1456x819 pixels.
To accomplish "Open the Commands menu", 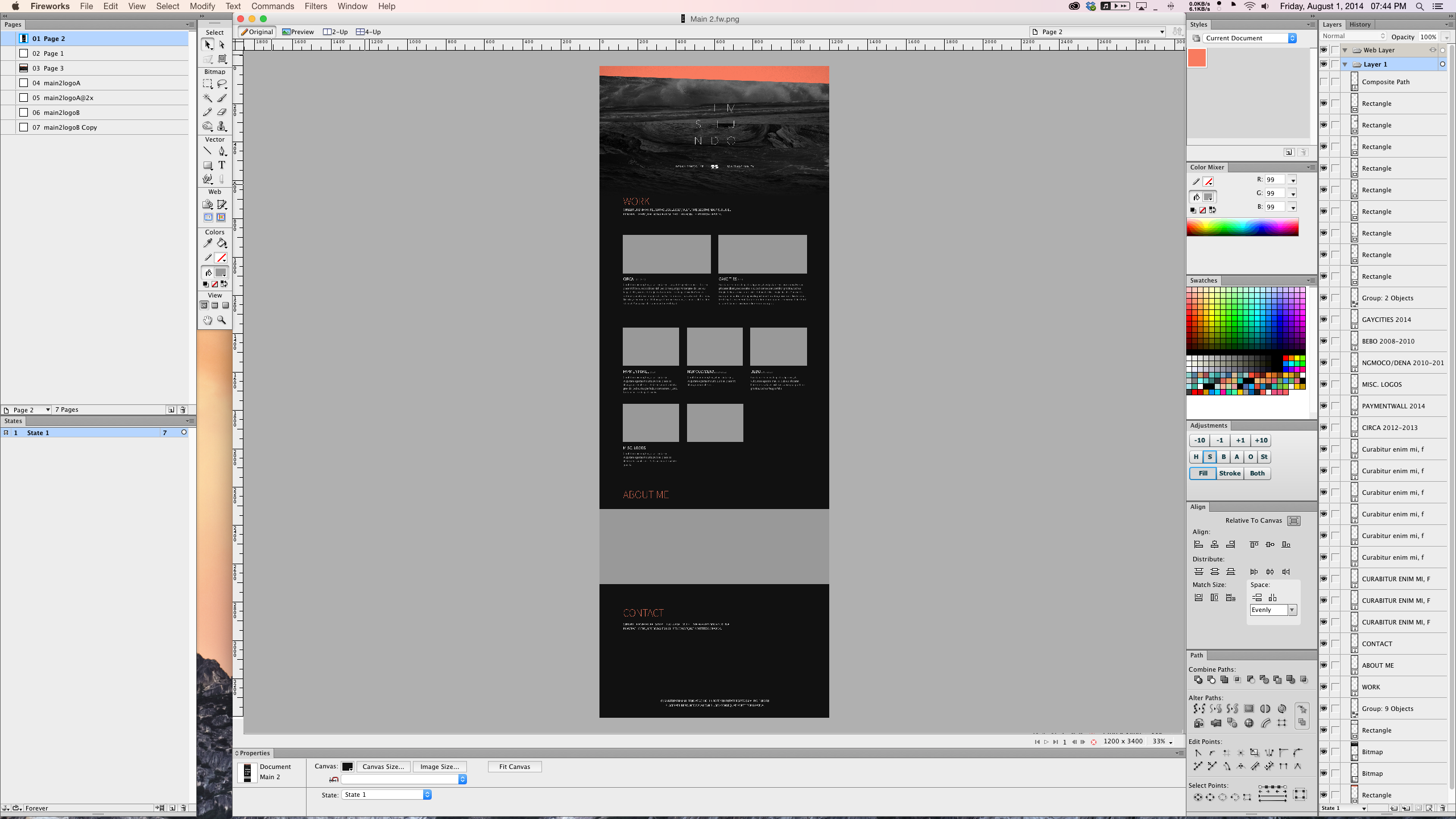I will (272, 6).
